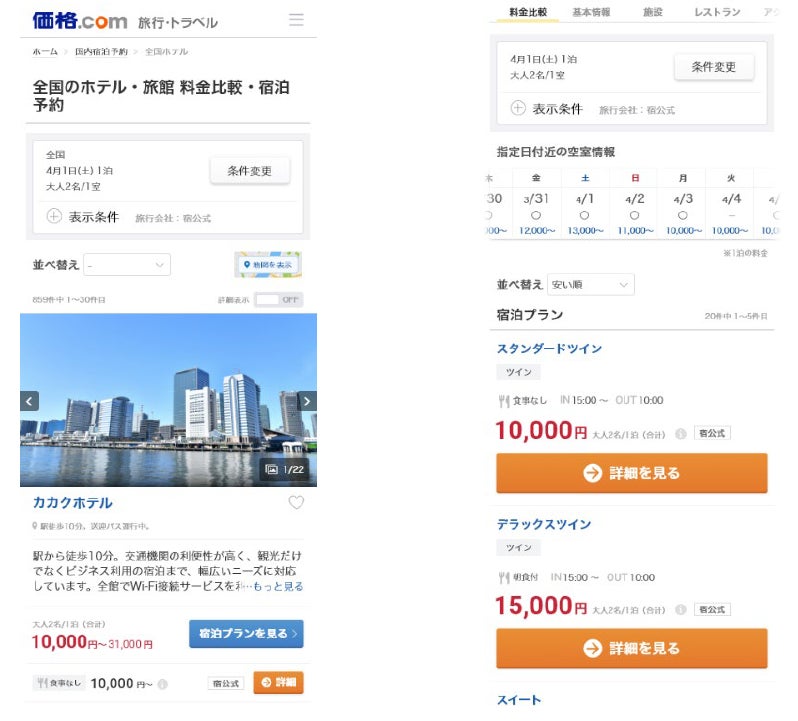Toggle the 詳細表示 OFF switch

coord(278,299)
